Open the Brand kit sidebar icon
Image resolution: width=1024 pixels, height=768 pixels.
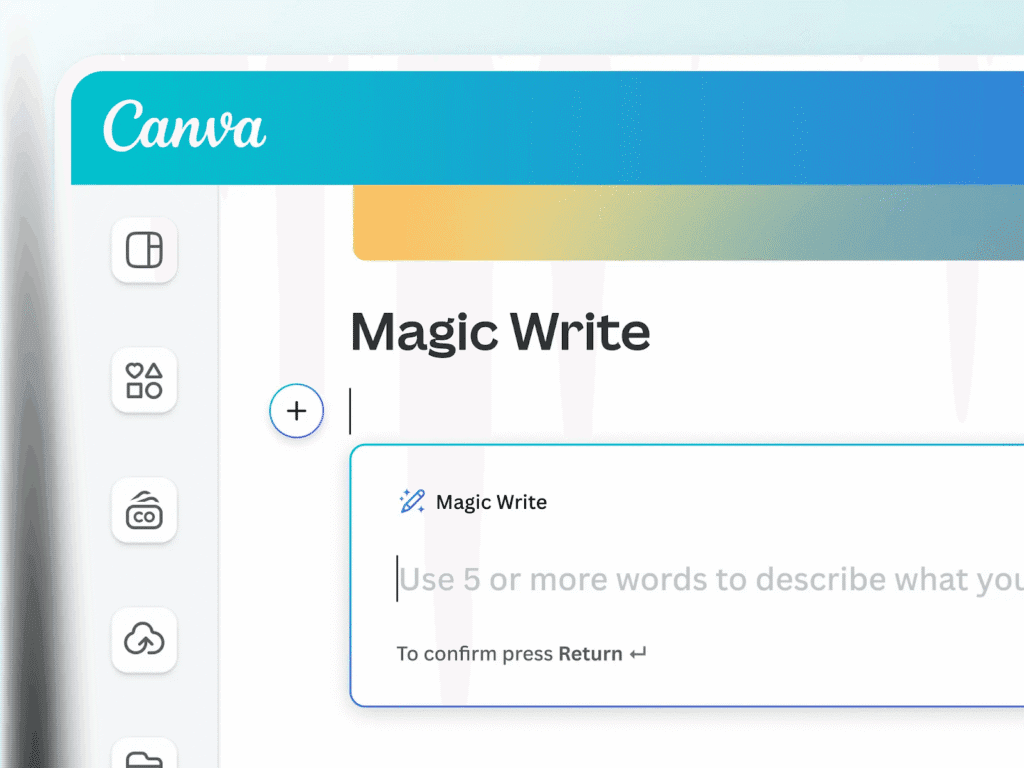(144, 510)
